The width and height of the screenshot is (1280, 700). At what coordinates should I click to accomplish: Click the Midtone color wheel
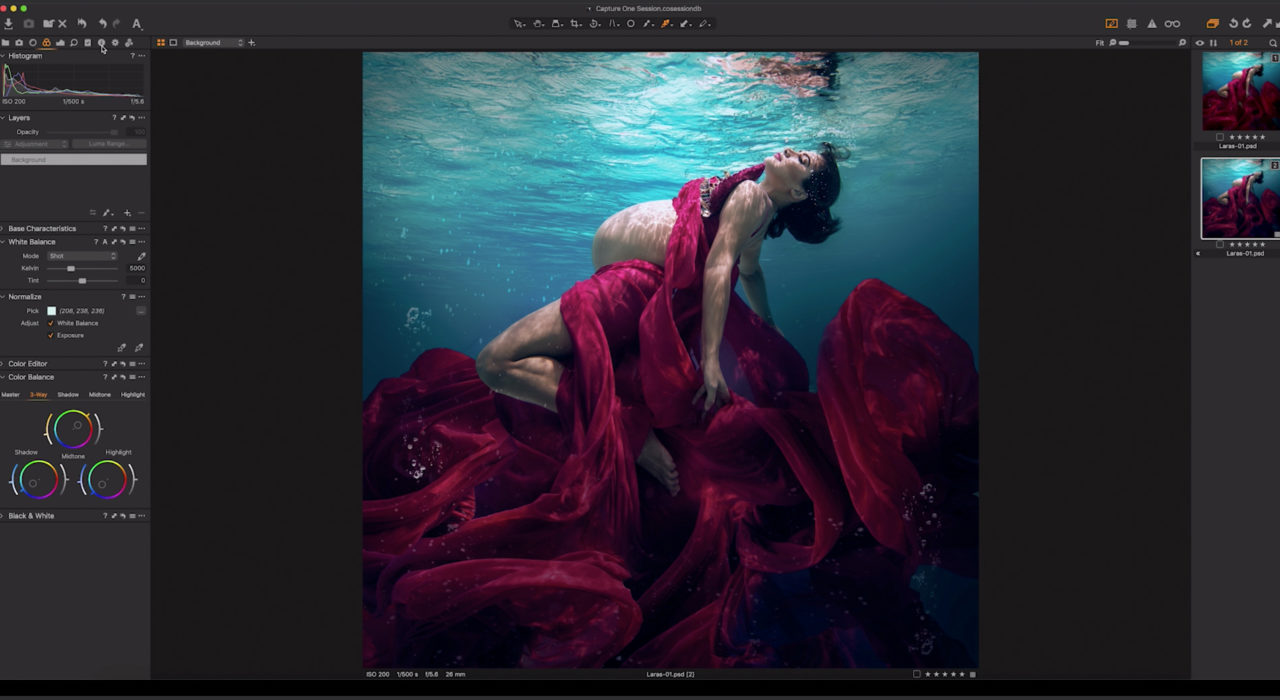[x=73, y=429]
